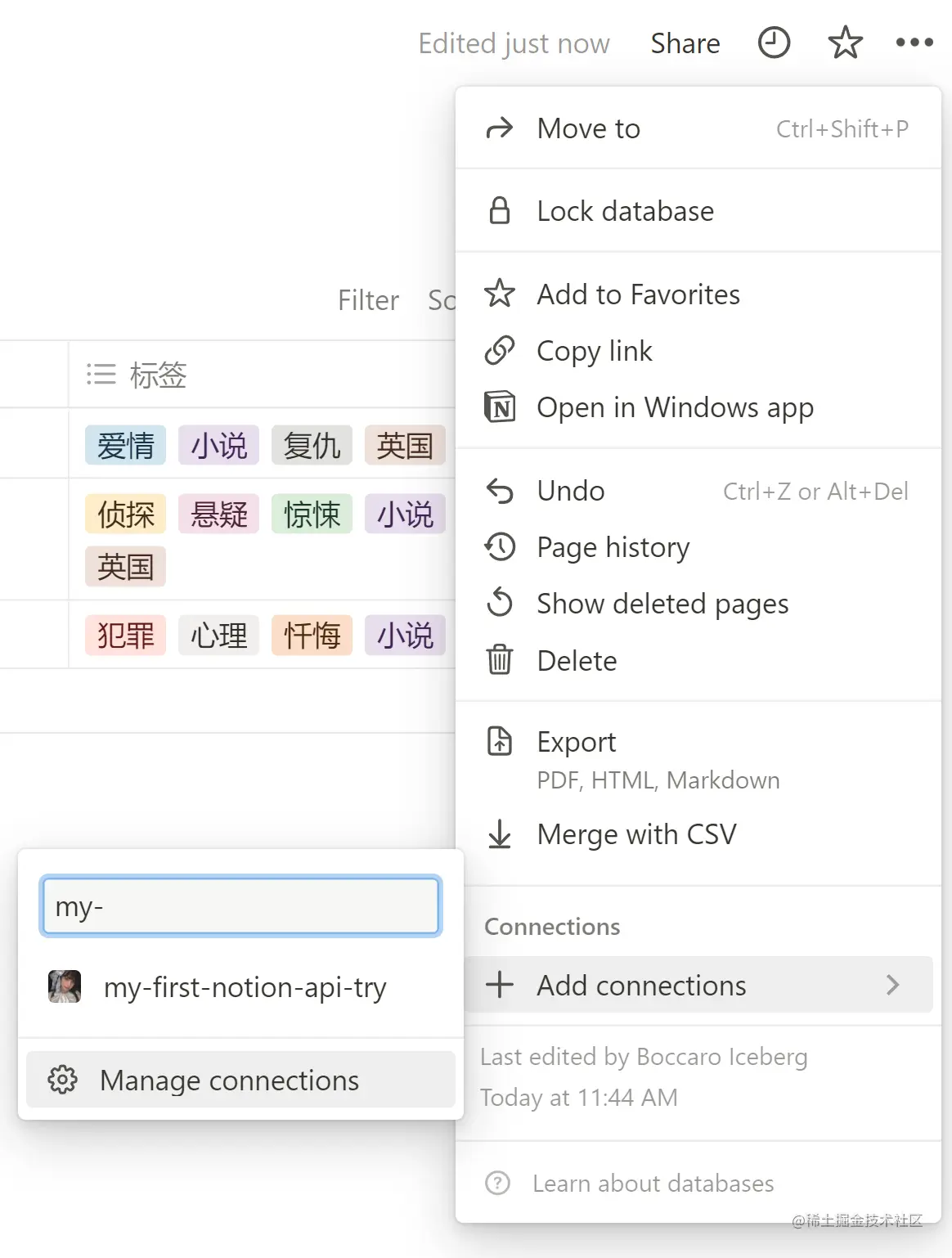Click the favorite star icon in top bar

pyautogui.click(x=845, y=43)
